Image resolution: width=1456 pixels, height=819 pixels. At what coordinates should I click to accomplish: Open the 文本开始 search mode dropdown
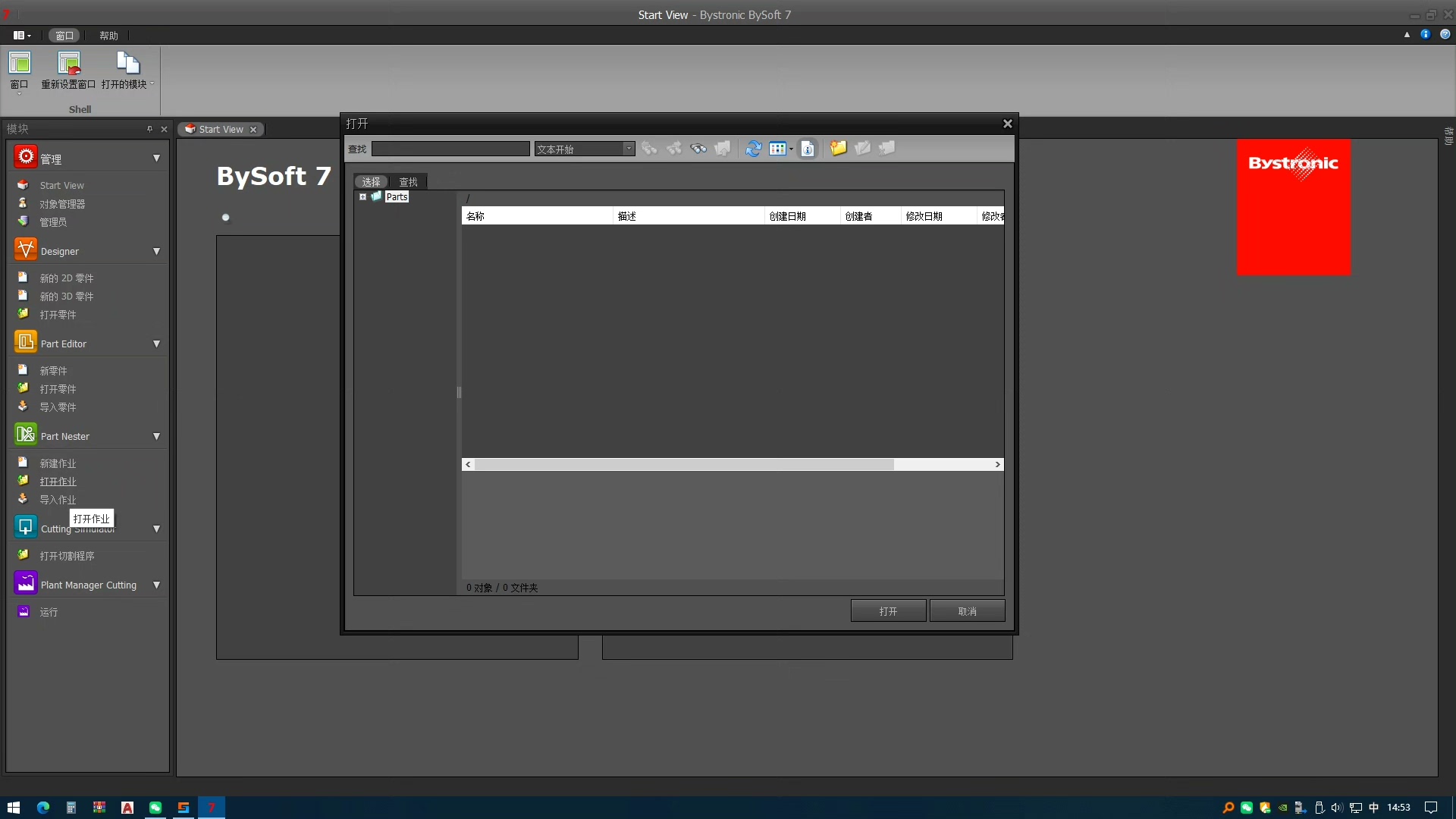pyautogui.click(x=629, y=149)
